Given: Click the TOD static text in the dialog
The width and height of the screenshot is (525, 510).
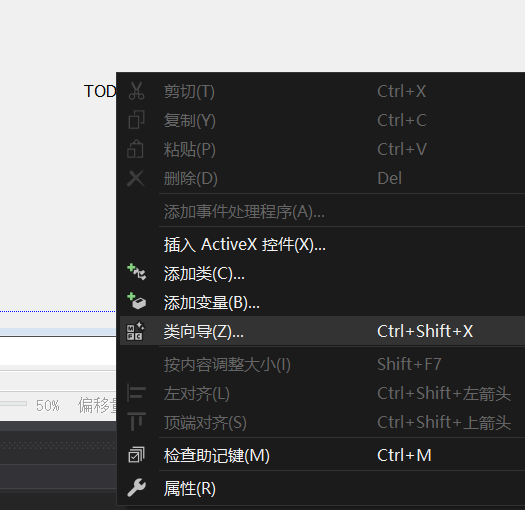Looking at the screenshot, I should [x=100, y=91].
